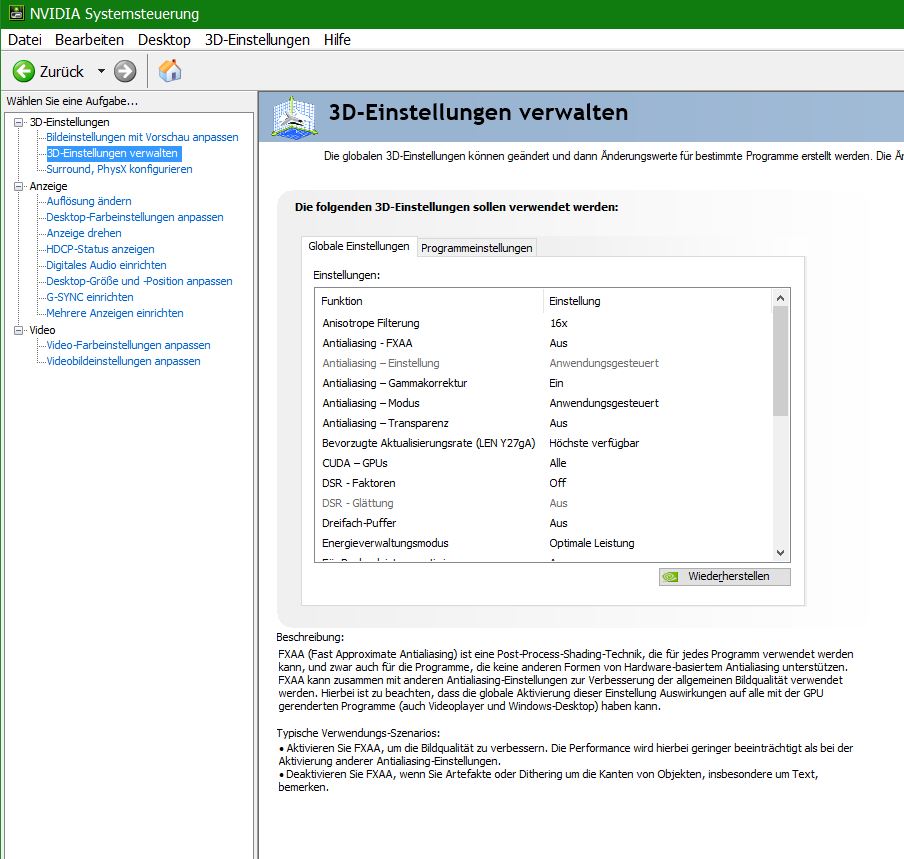This screenshot has width=904, height=859.
Task: Select the Anisotrope Filterung row
Action: click(x=543, y=323)
